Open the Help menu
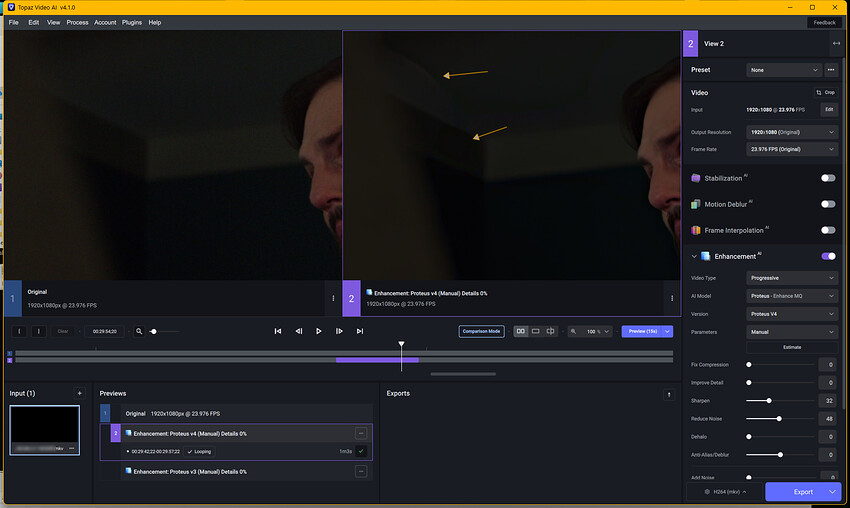The height and width of the screenshot is (508, 850). point(154,22)
